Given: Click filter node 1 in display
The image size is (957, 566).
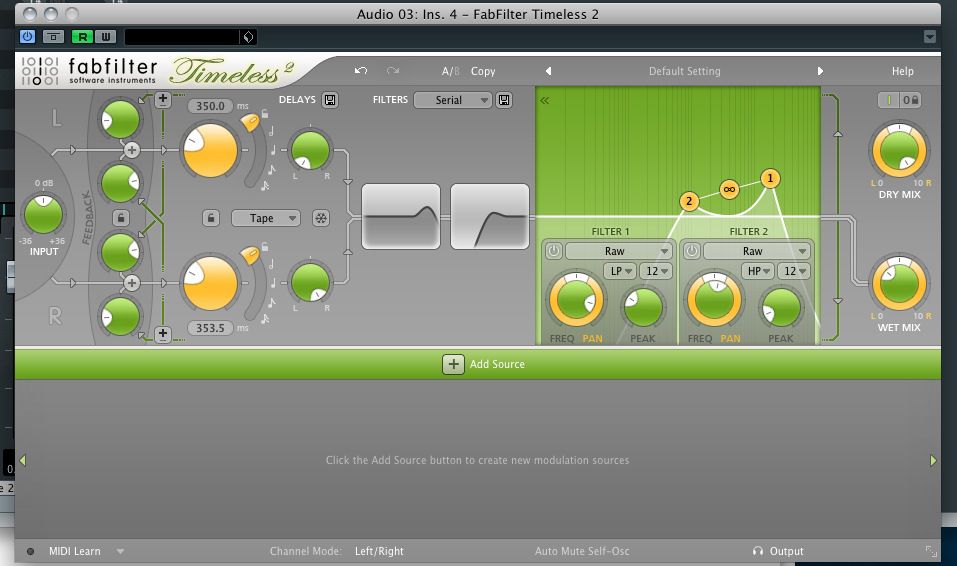Looking at the screenshot, I should (x=770, y=178).
